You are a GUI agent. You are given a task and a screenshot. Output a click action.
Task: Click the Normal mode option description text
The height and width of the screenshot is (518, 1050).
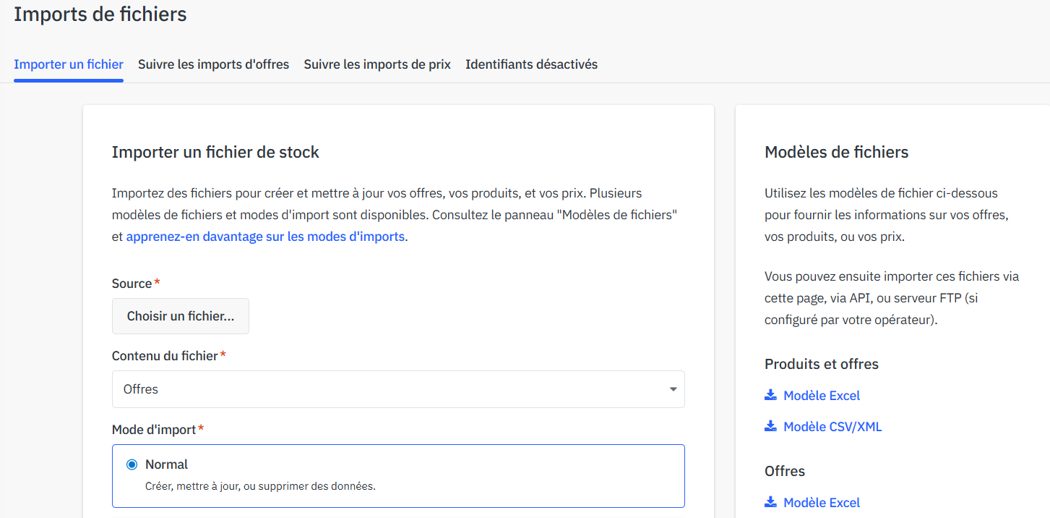click(260, 486)
